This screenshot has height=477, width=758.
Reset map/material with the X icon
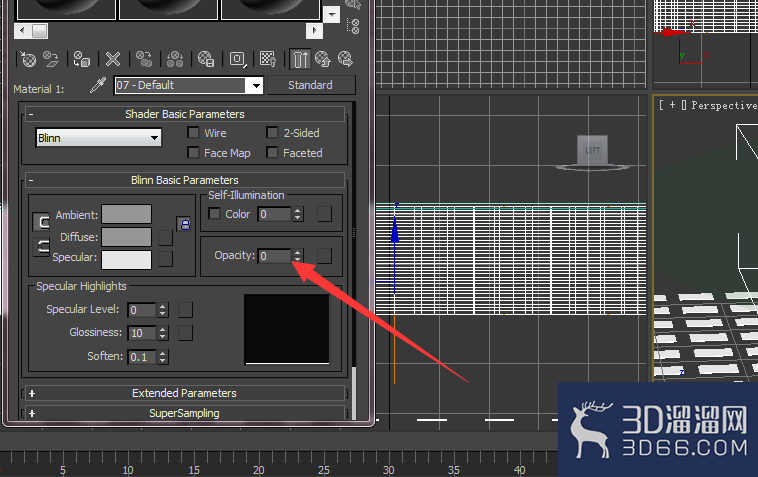click(x=113, y=59)
